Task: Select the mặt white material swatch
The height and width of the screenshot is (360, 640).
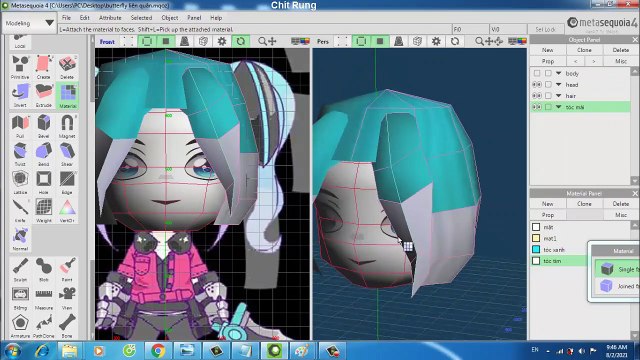Action: [536, 227]
